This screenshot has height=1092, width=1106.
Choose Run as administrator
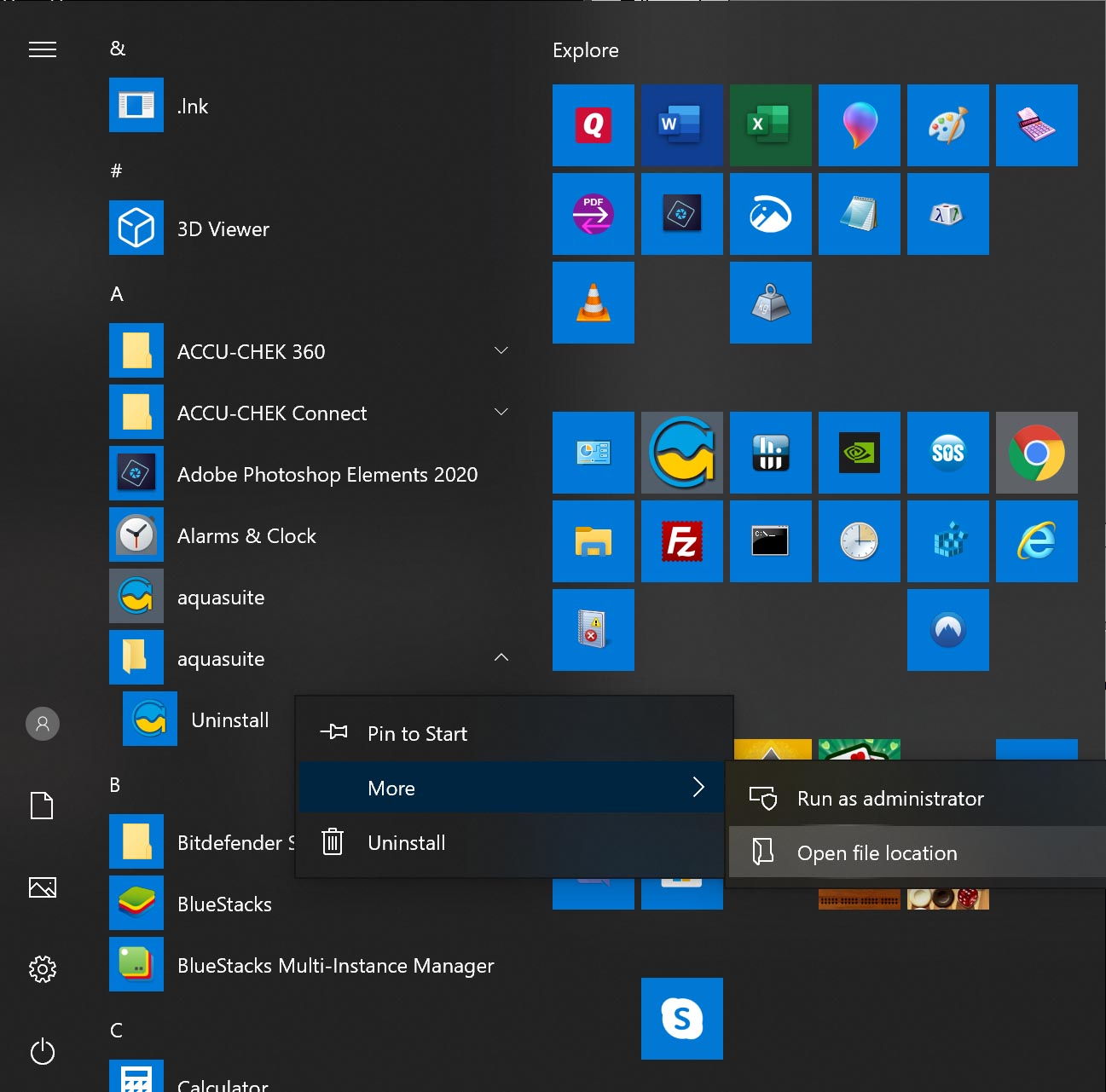point(889,799)
